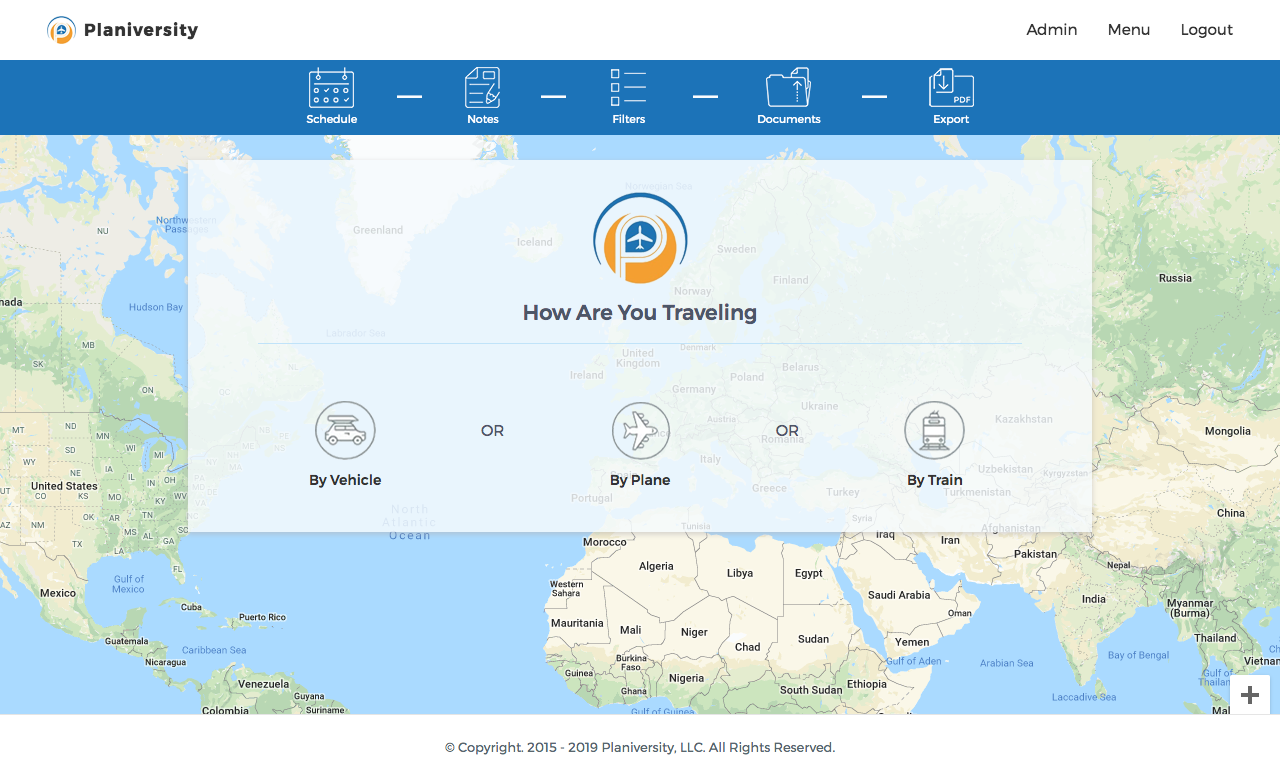Click United States label on the map
This screenshot has height=780, width=1280.
(64, 486)
